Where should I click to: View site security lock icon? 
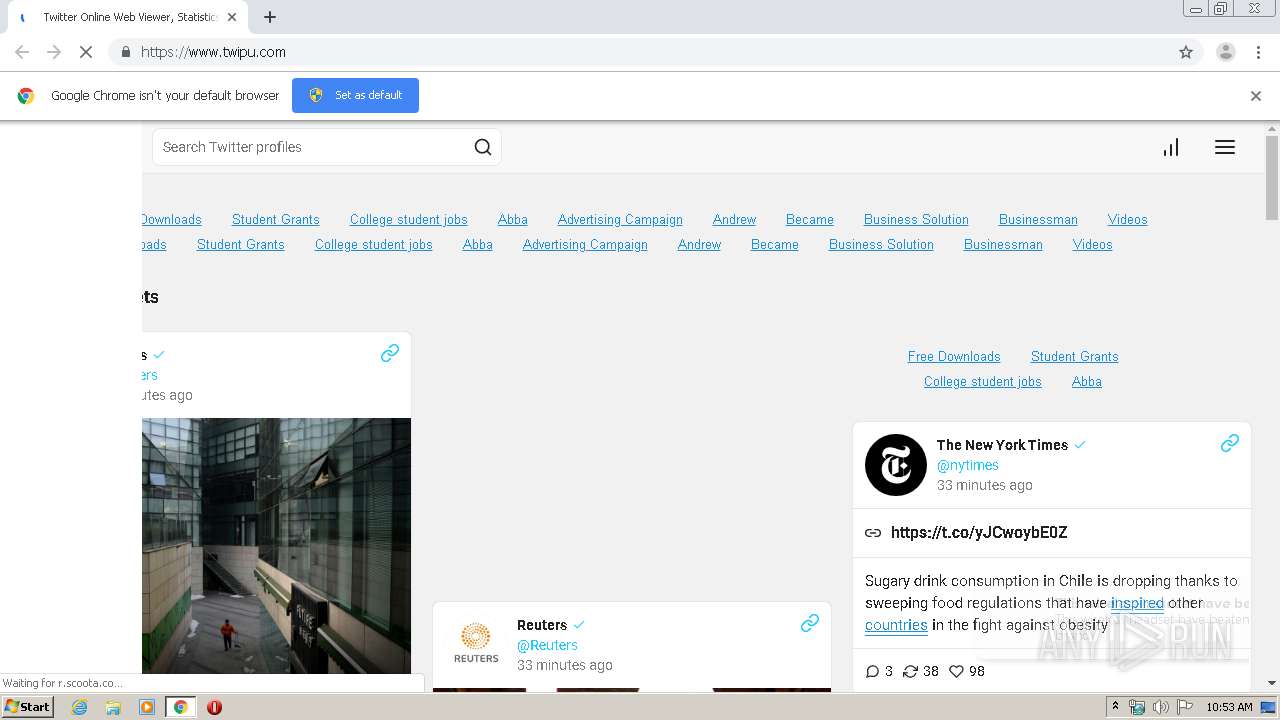point(125,52)
